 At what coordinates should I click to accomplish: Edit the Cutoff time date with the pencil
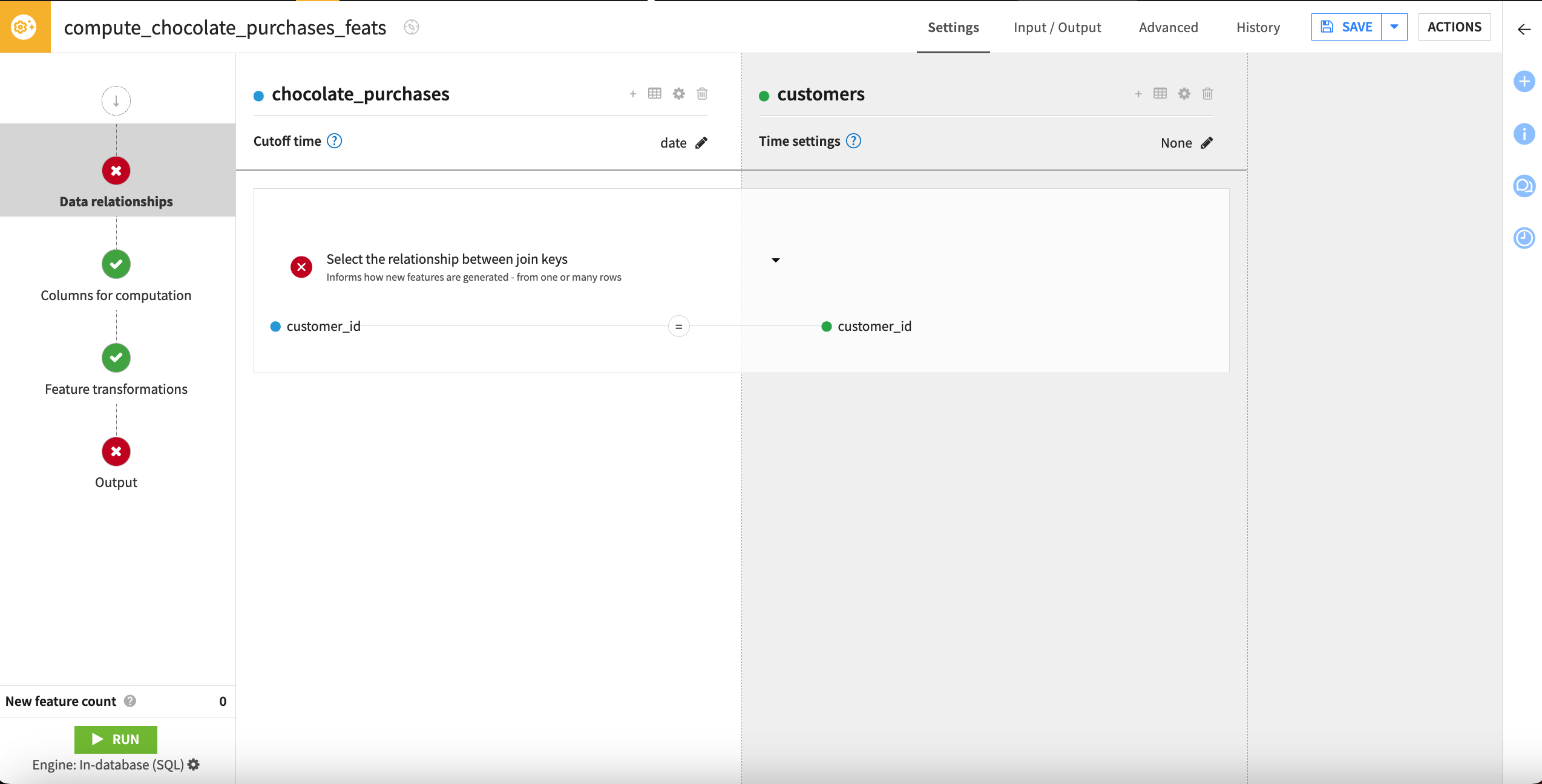pyautogui.click(x=701, y=143)
